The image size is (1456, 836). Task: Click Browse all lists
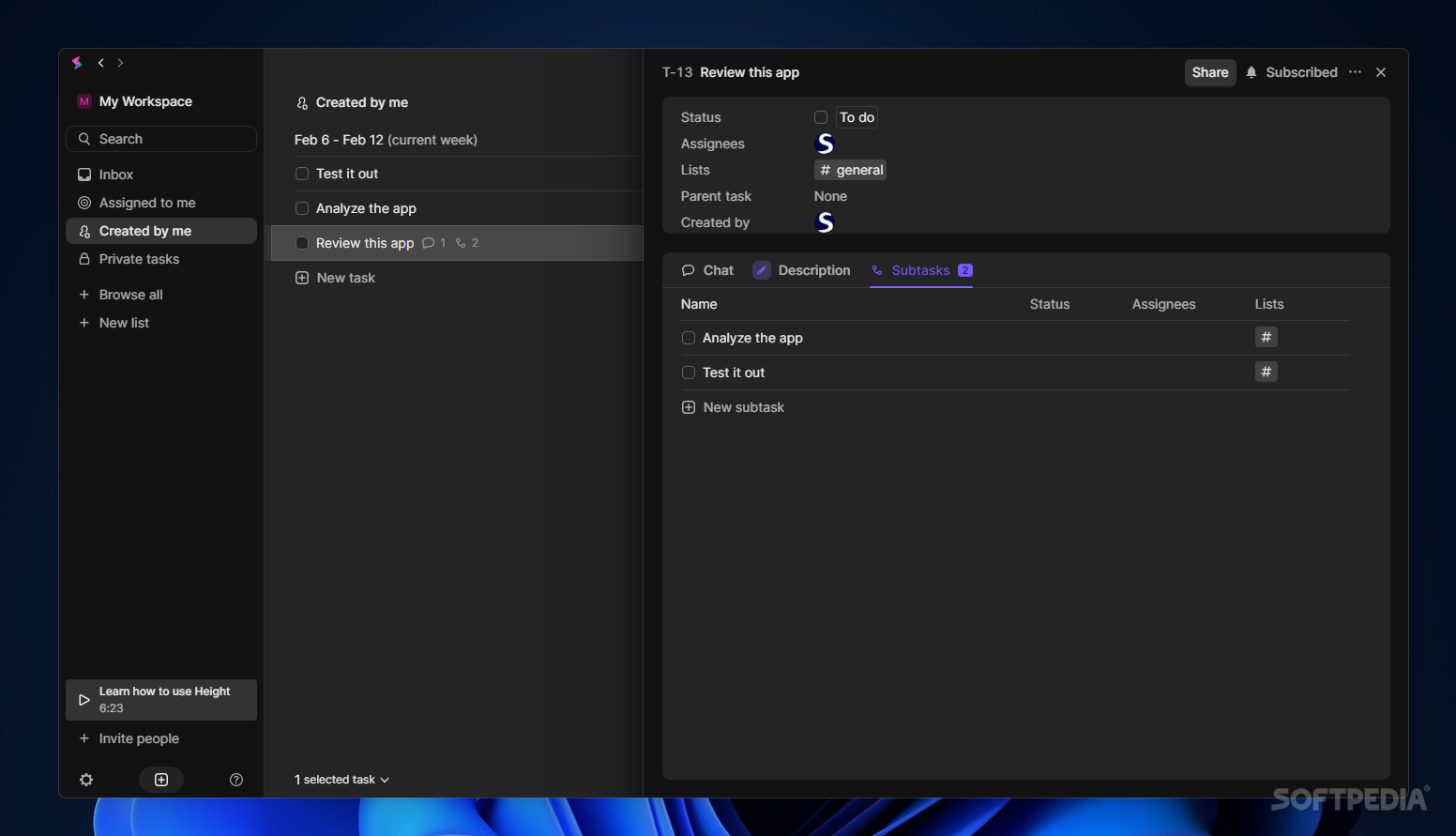coord(161,295)
